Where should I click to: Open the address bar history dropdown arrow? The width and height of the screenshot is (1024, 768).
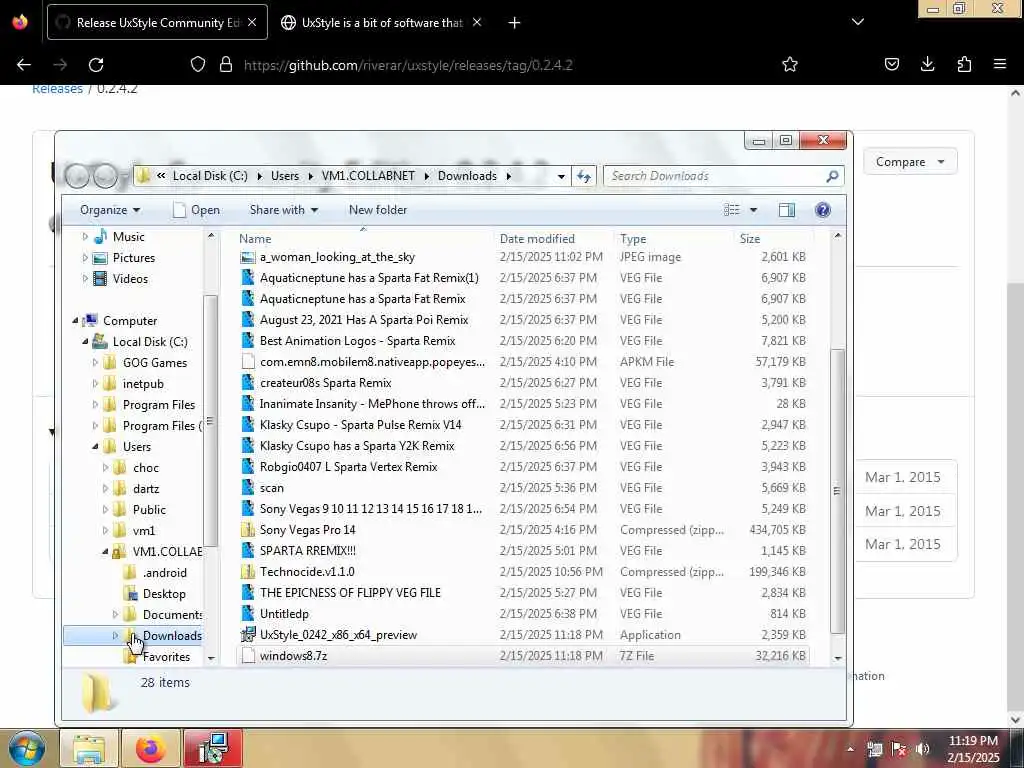point(561,176)
